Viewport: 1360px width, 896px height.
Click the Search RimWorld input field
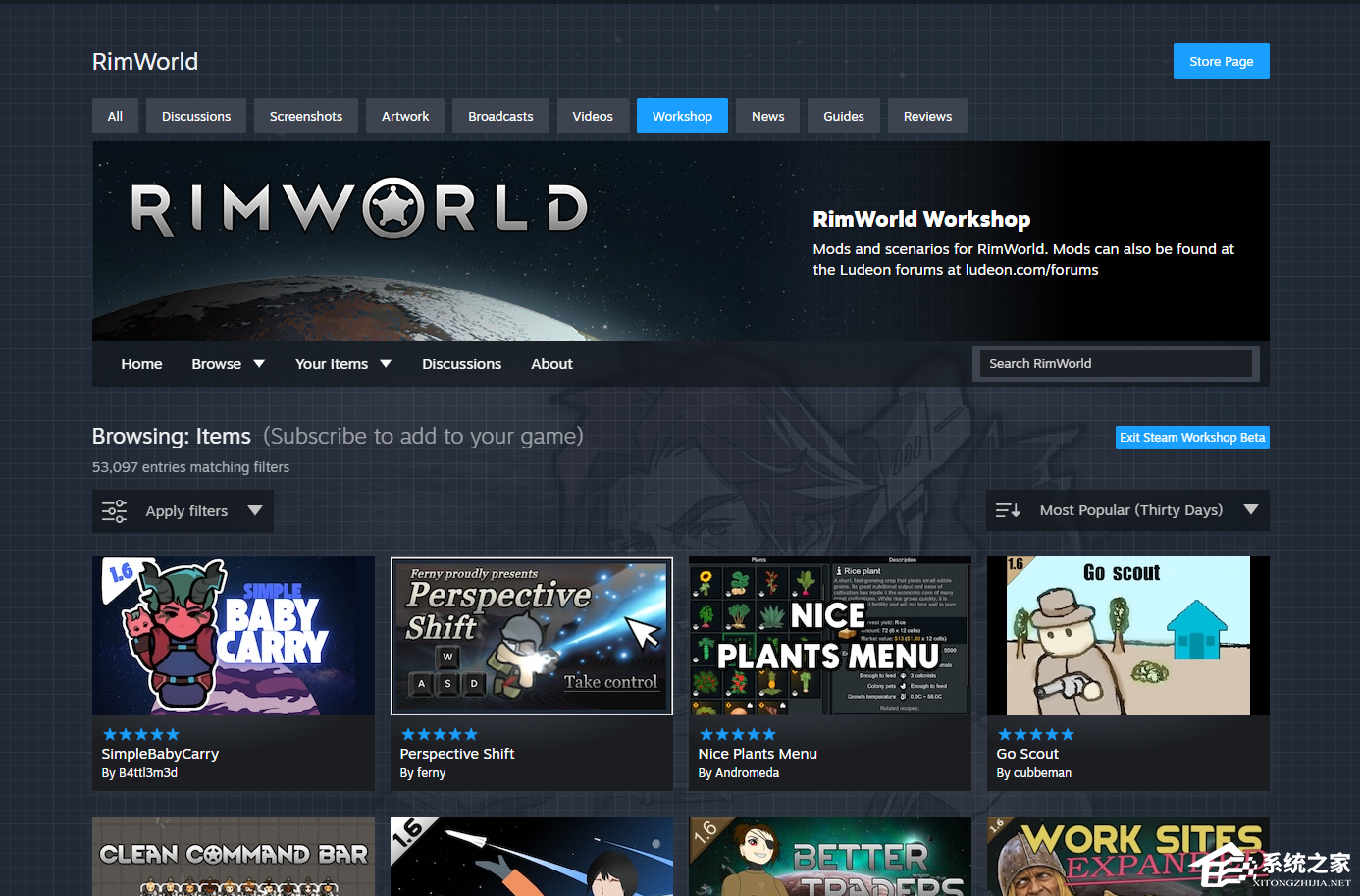(1116, 363)
